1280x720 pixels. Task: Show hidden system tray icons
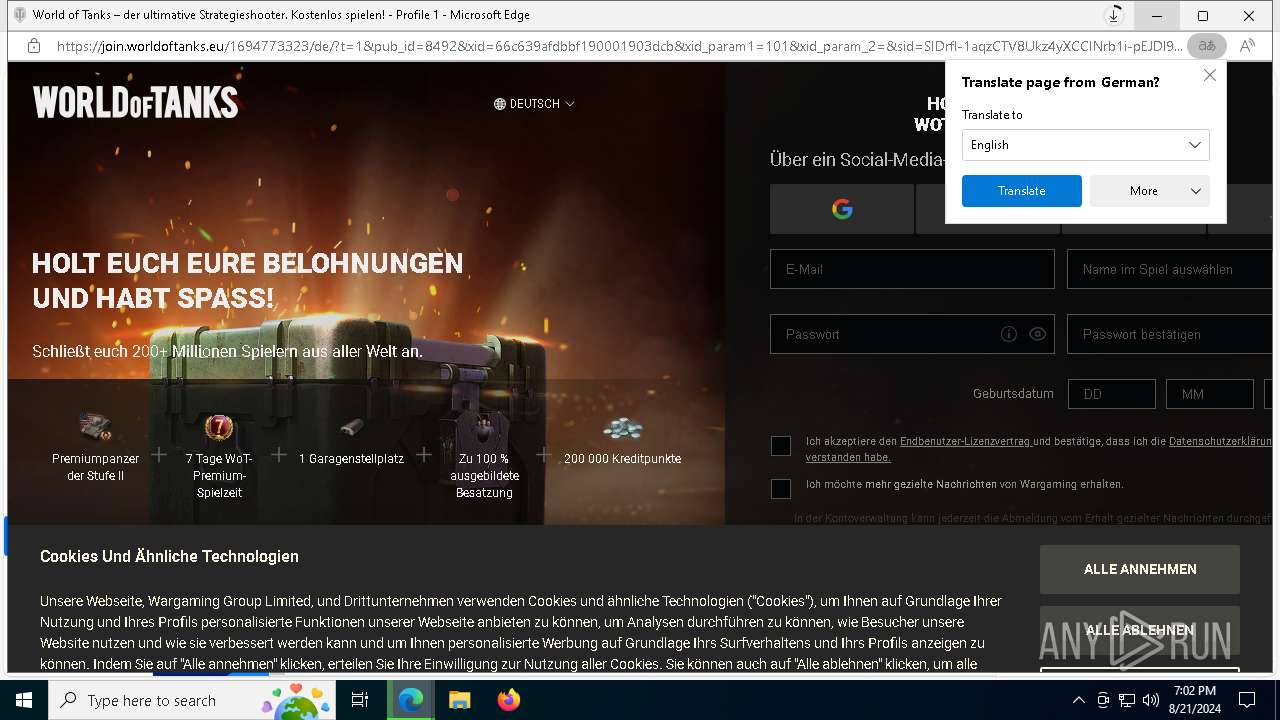1078,700
